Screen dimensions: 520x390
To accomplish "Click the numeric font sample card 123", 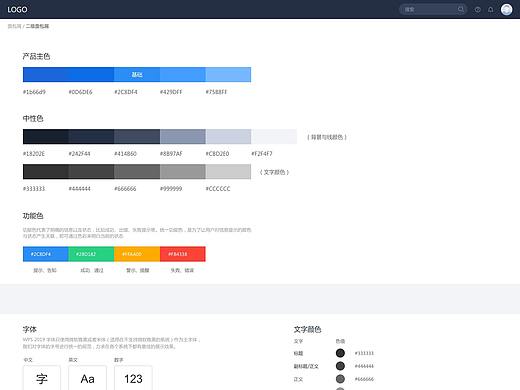I will (133, 378).
